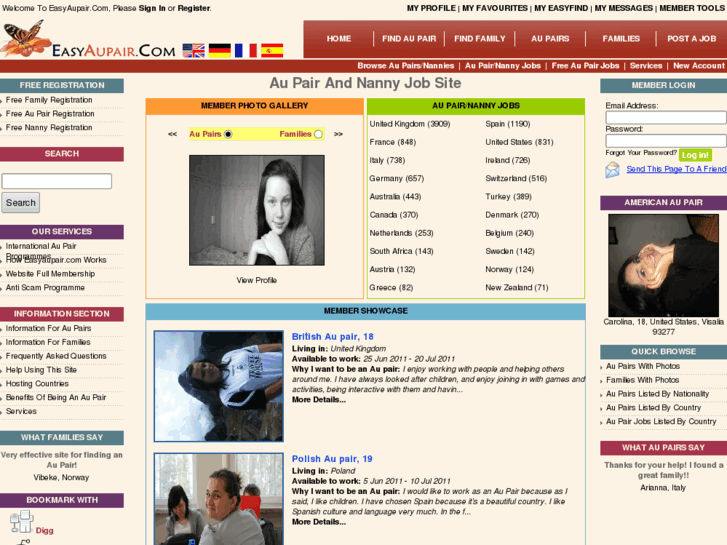Open Free Nanny Registration link
Image resolution: width=727 pixels, height=545 pixels.
pyautogui.click(x=49, y=128)
